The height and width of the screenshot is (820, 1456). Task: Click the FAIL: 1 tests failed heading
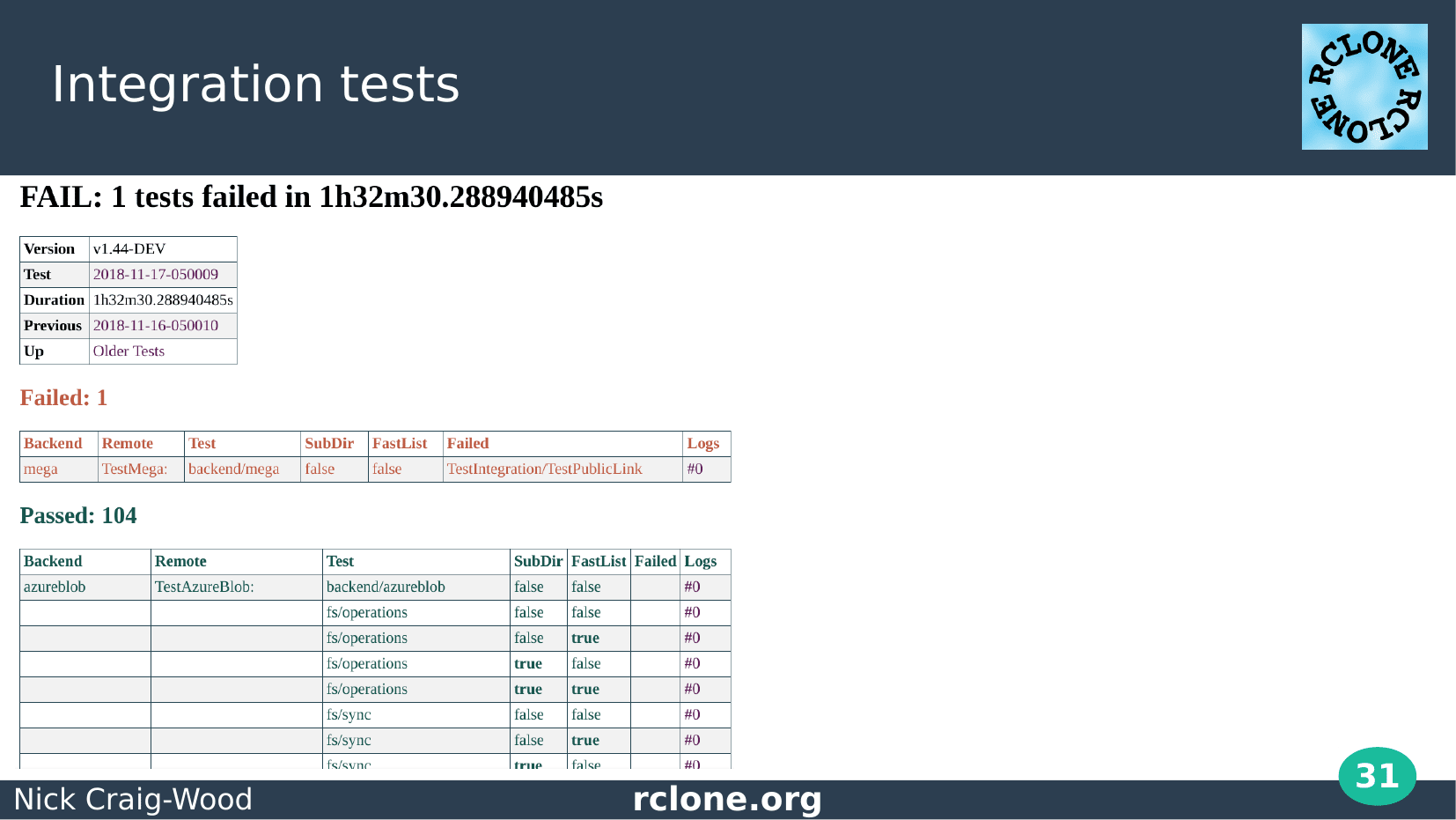(311, 196)
